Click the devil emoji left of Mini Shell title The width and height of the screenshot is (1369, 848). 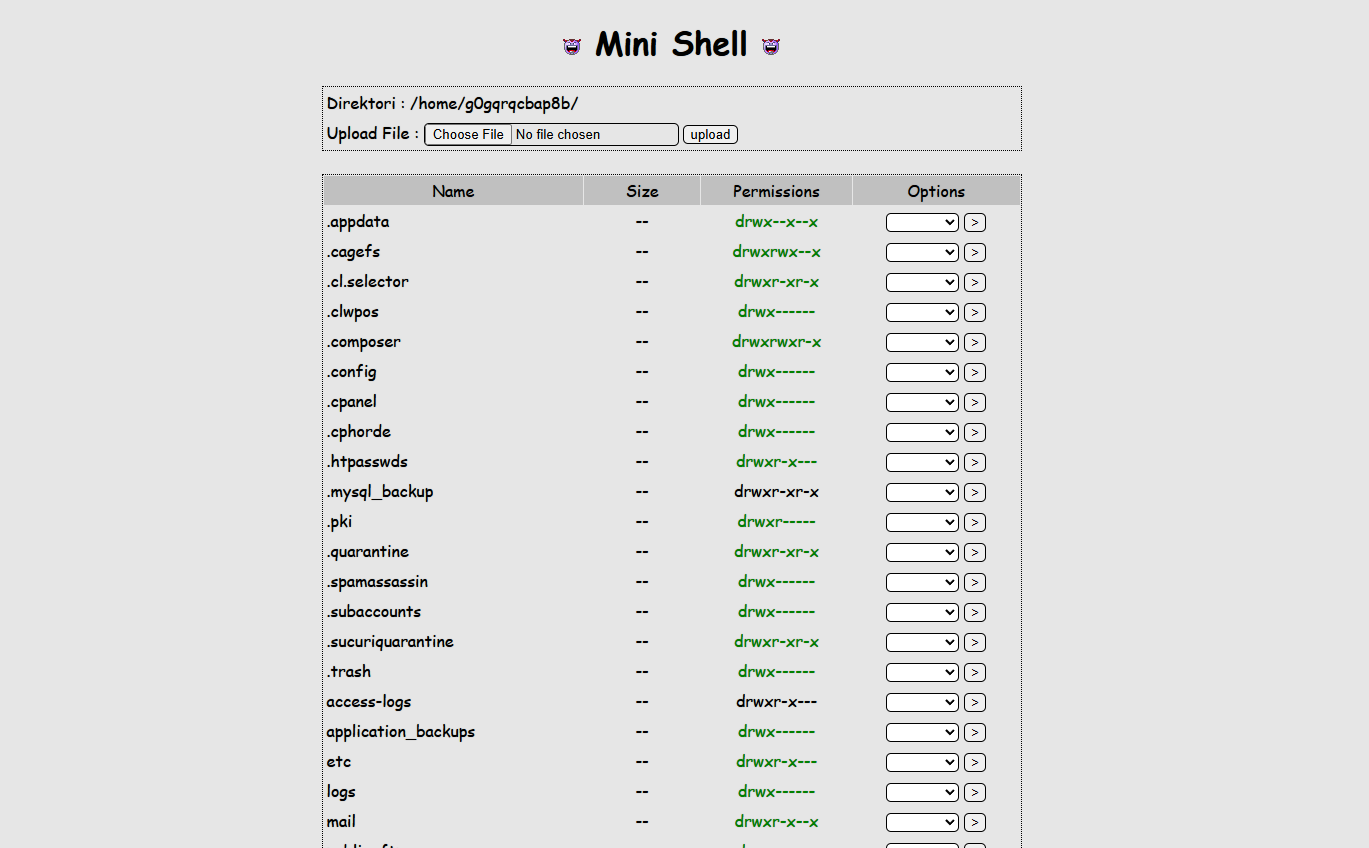[572, 46]
